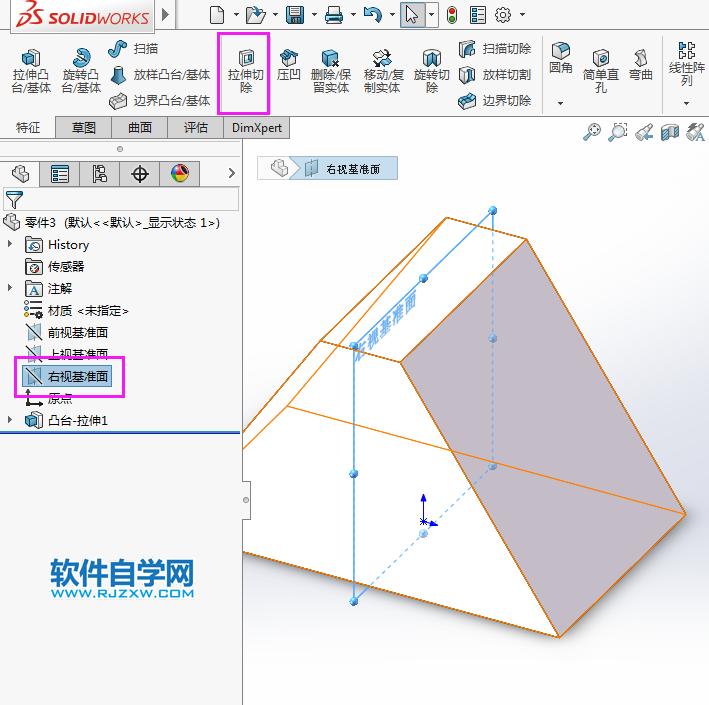Open dropdown arrow next to Undo
The image size is (709, 705).
pos(392,15)
